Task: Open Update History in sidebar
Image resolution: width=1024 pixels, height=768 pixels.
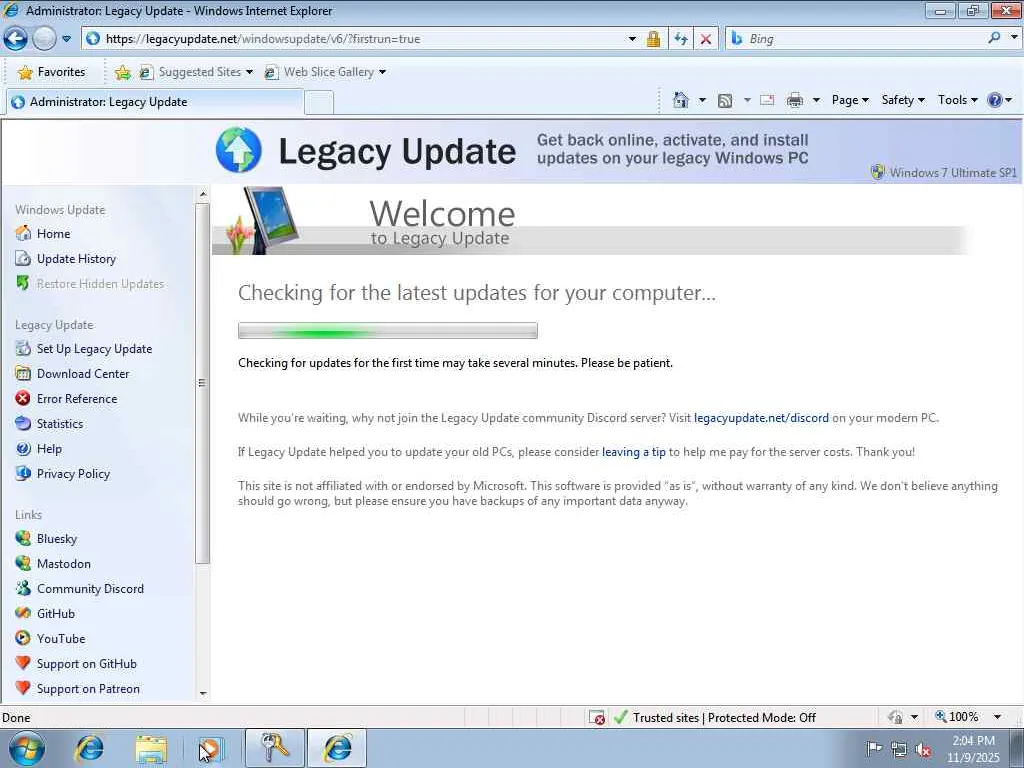Action: (x=66, y=259)
